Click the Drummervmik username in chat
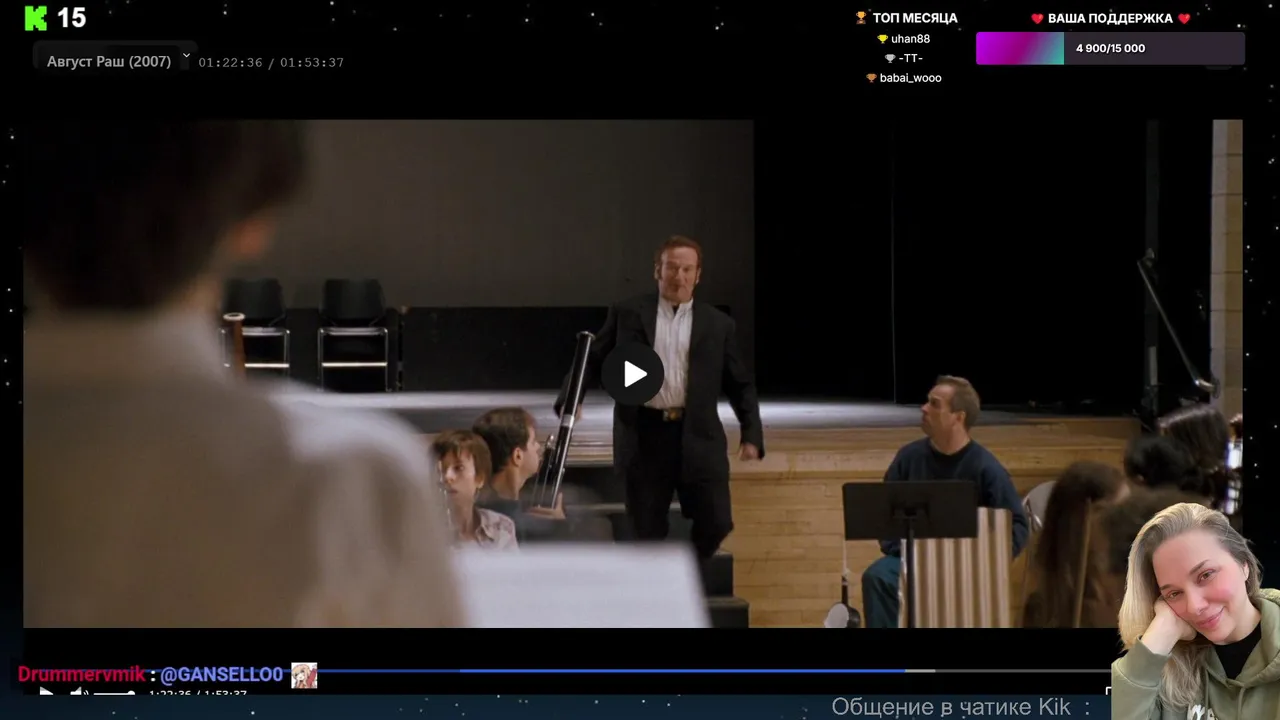The height and width of the screenshot is (720, 1280). point(82,675)
